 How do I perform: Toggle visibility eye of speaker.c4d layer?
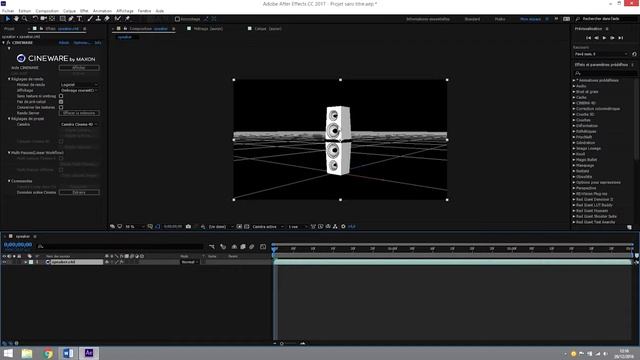click(4, 262)
